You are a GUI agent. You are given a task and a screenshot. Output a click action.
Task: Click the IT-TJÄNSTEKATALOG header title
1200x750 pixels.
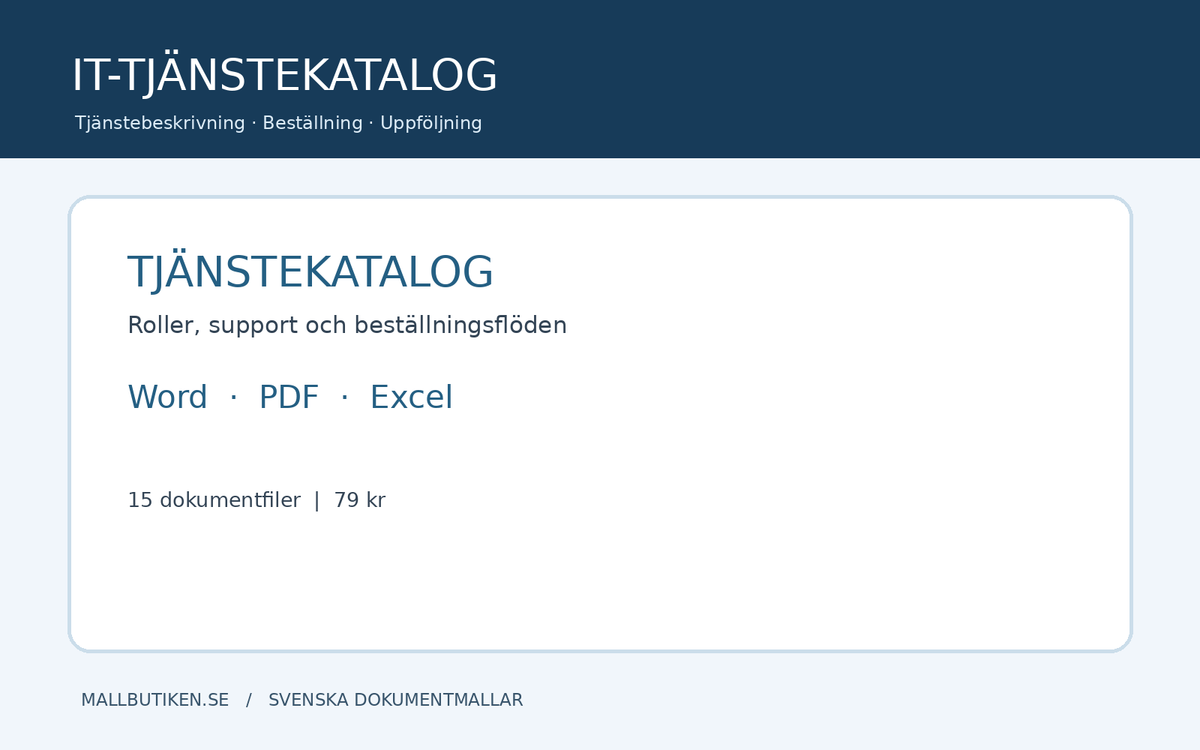click(284, 76)
